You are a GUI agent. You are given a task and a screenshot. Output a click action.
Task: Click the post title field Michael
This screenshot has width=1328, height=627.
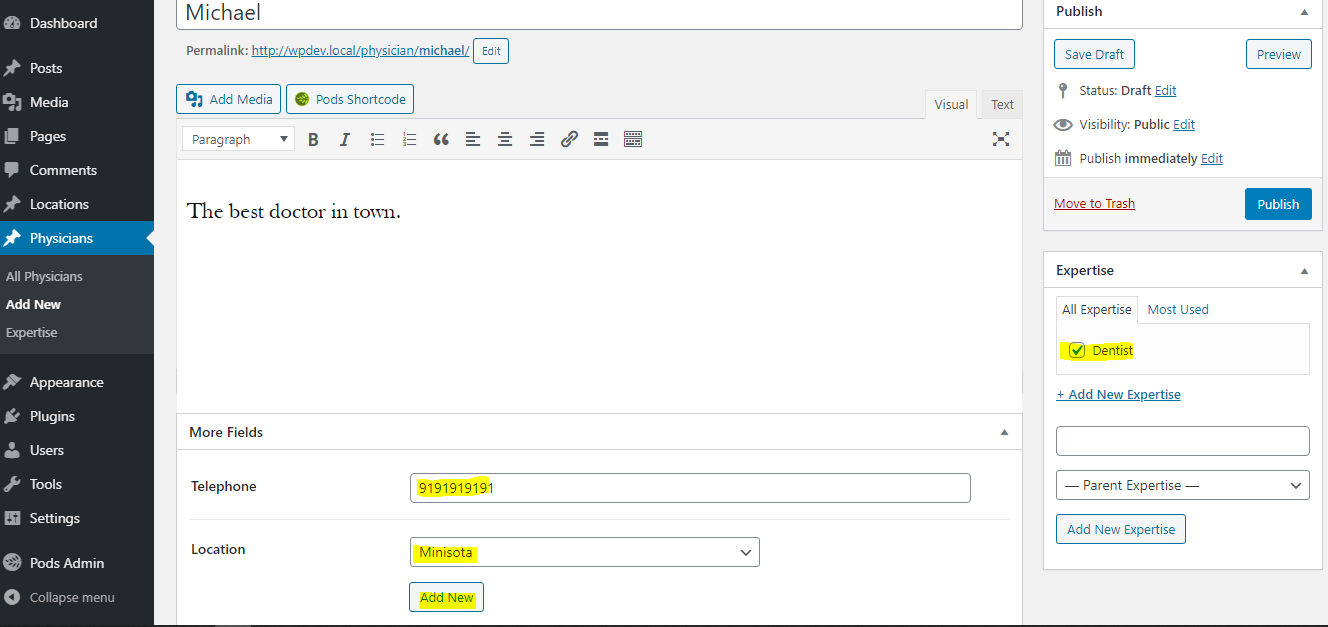point(599,13)
